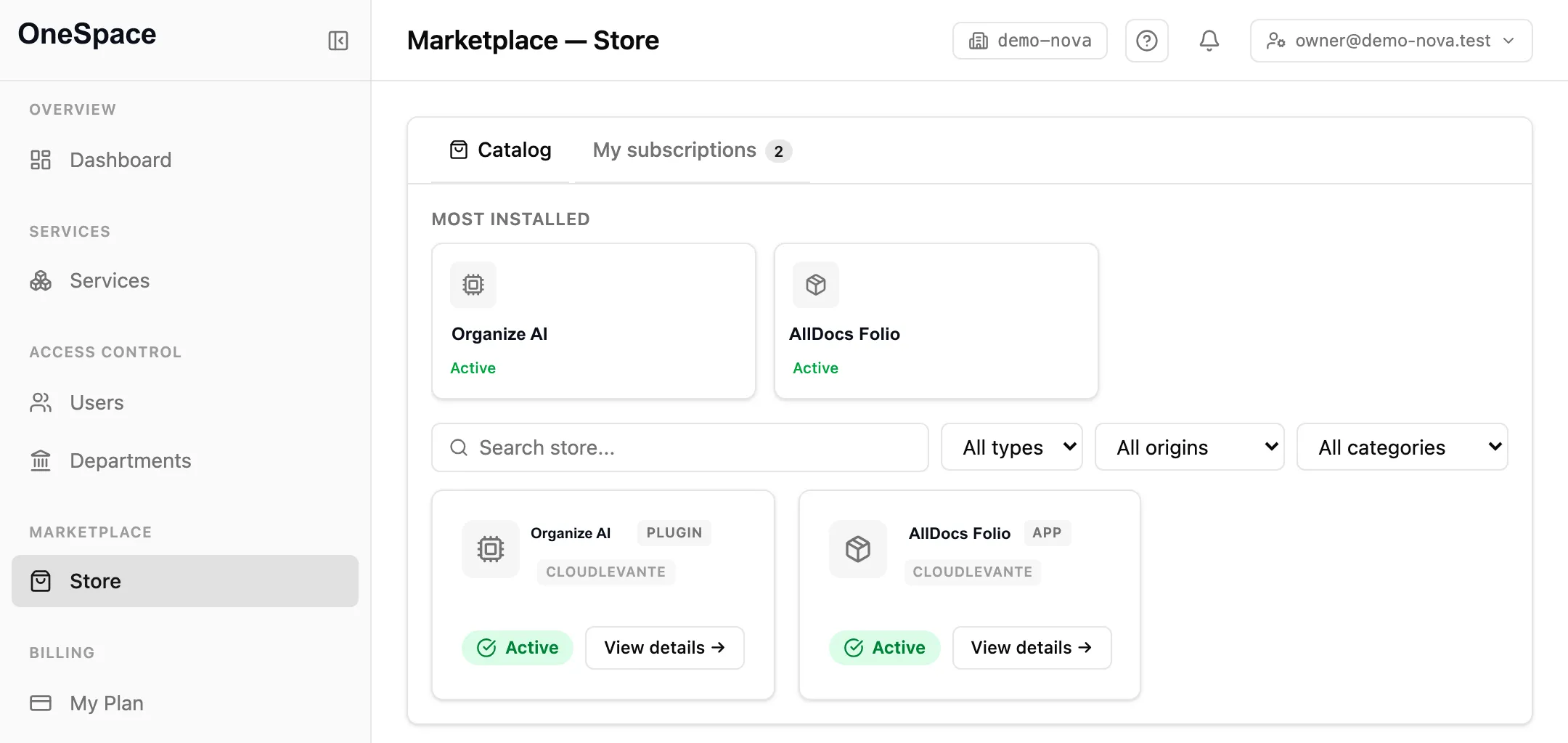Open the All origins filter dropdown
This screenshot has height=743, width=1568.
tap(1190, 447)
